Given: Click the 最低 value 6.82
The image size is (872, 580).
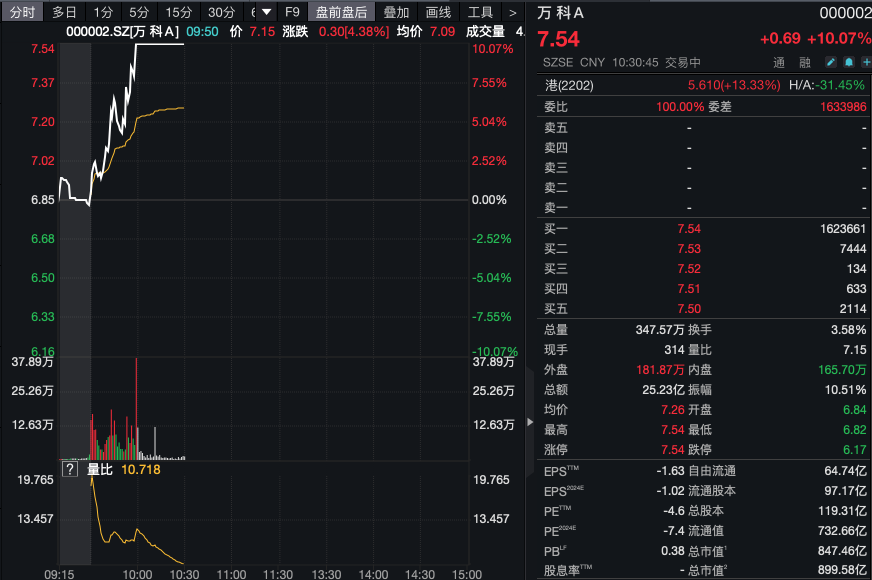Looking at the screenshot, I should click(x=855, y=430).
